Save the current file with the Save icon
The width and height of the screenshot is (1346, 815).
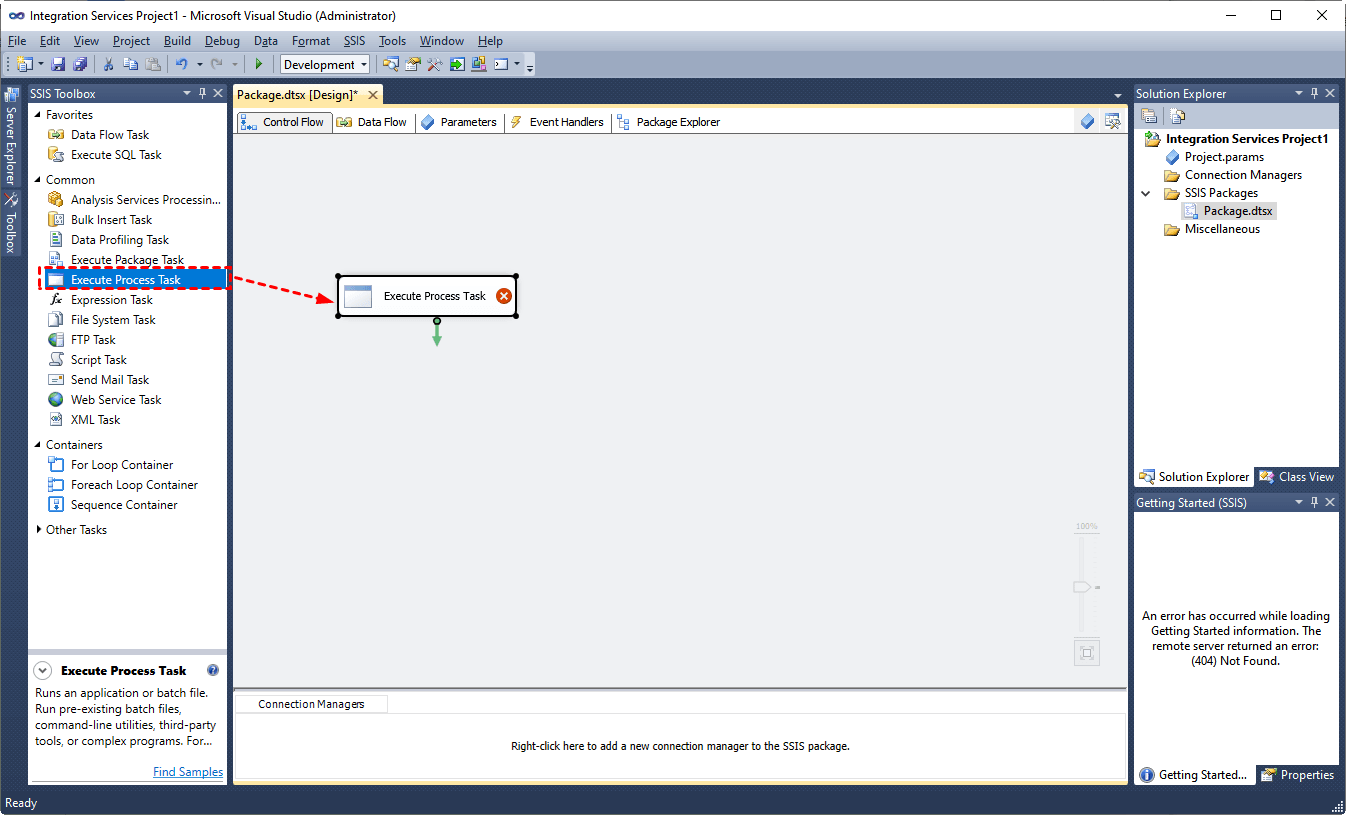click(x=58, y=64)
